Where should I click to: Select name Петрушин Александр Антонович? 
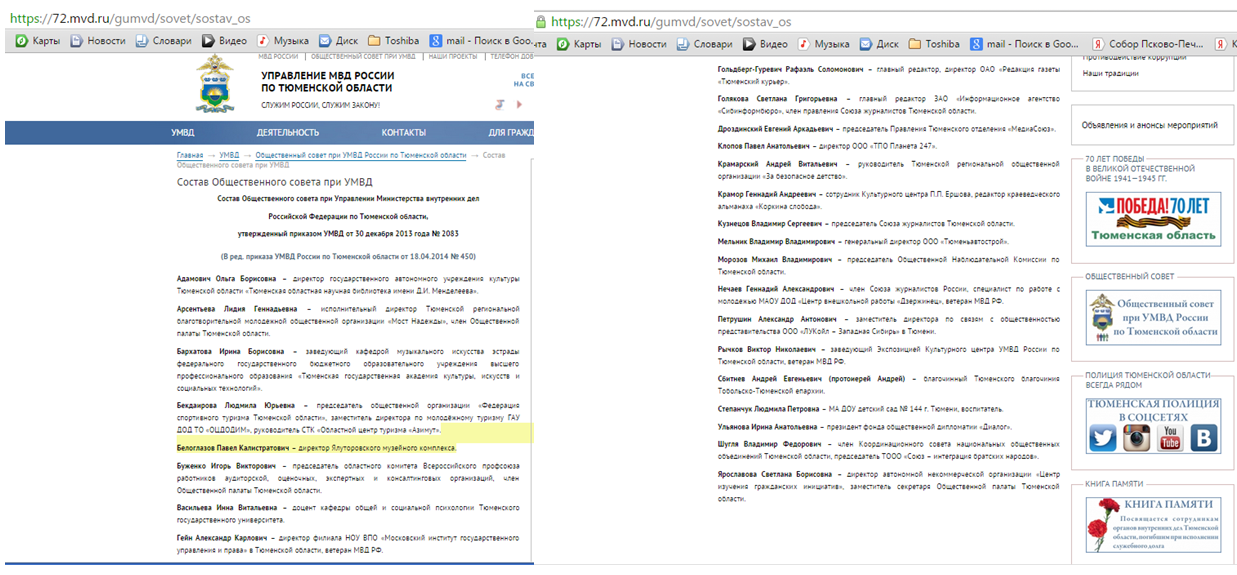(776, 319)
